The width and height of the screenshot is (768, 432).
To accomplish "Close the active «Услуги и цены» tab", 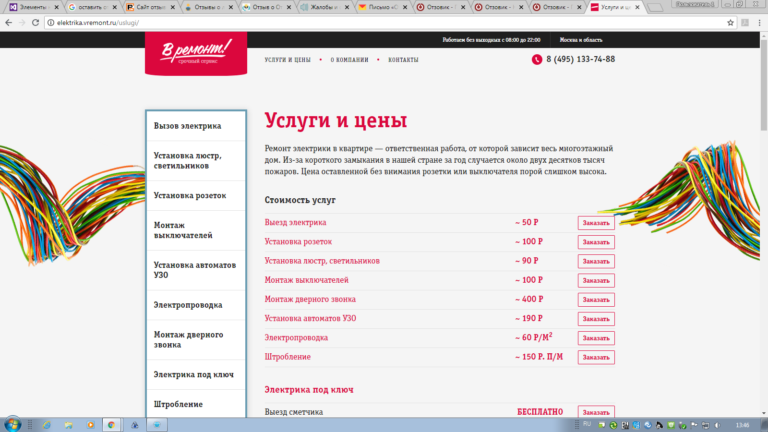I will (x=637, y=7).
